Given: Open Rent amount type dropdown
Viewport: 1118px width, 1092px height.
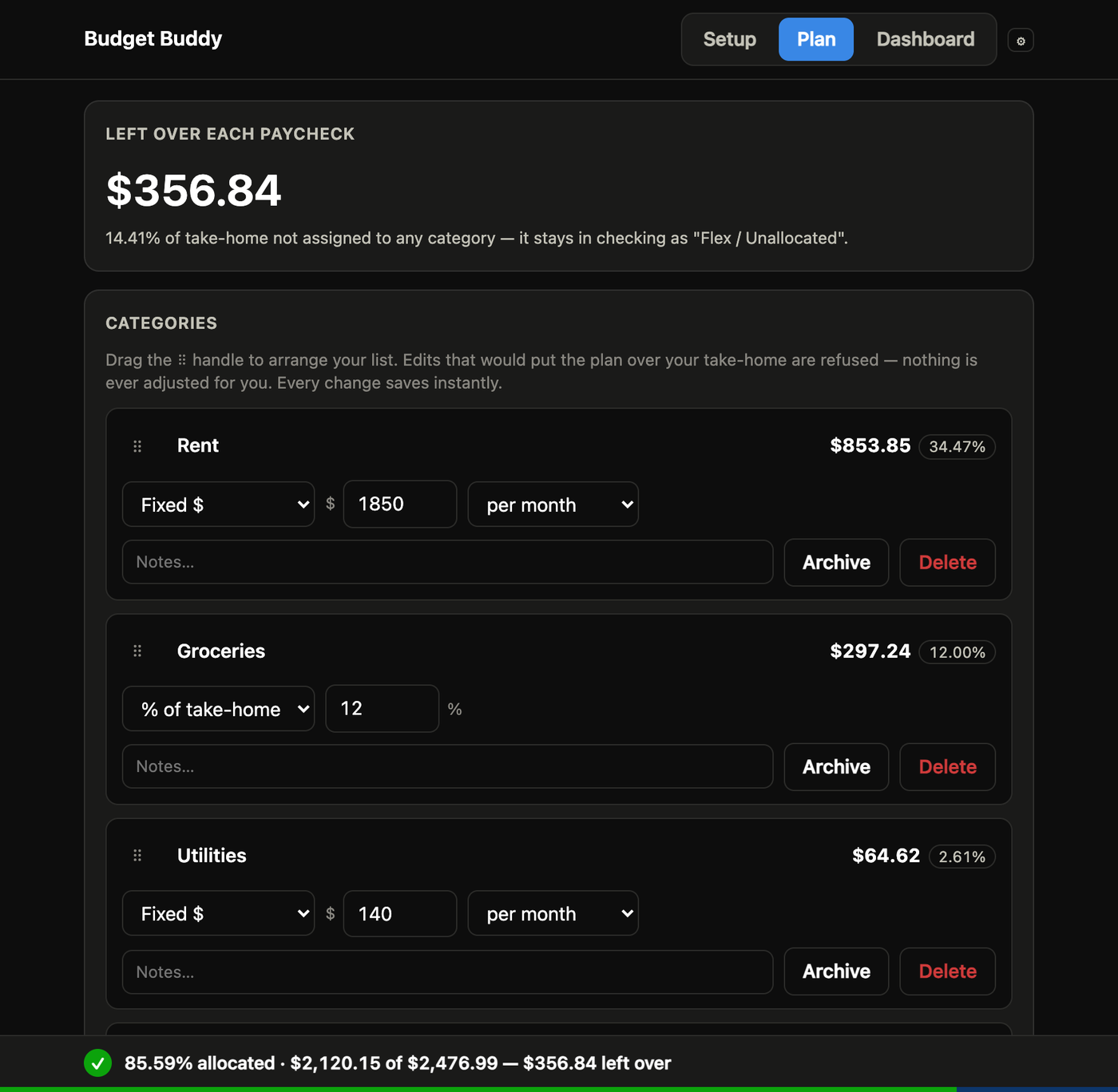Looking at the screenshot, I should (x=218, y=504).
